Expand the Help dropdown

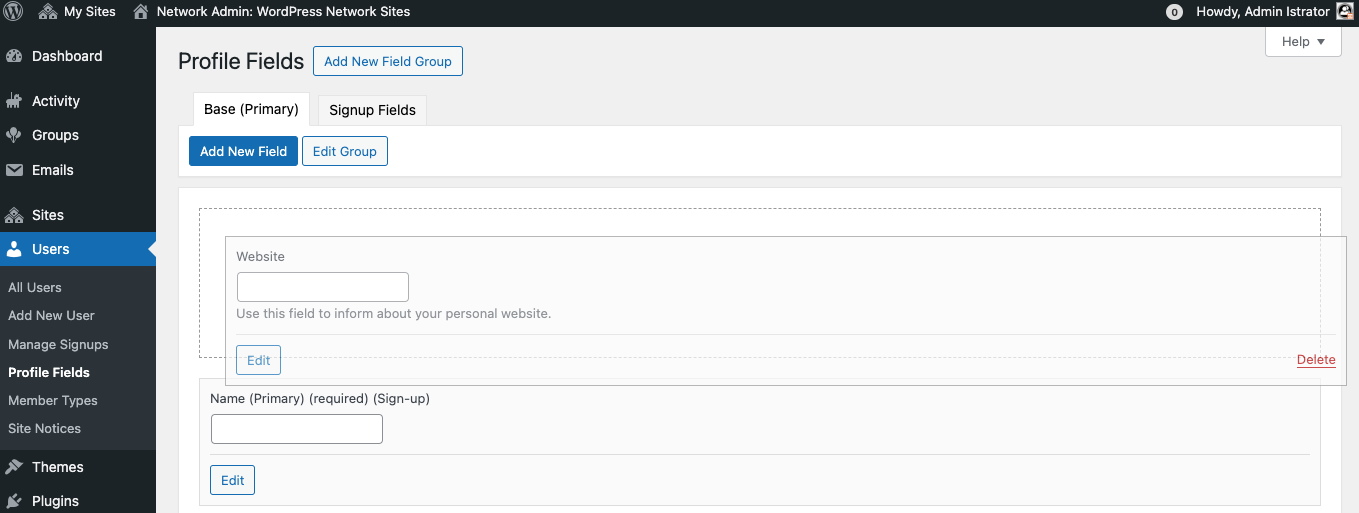coord(1303,41)
